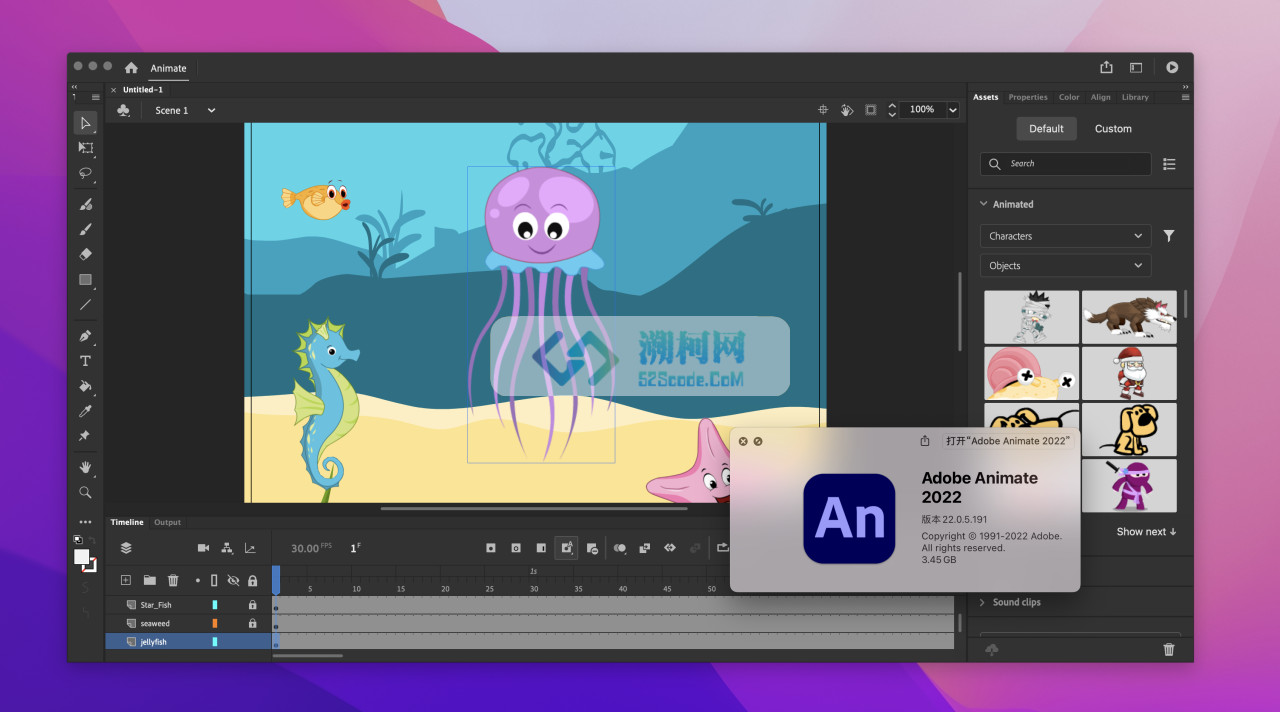The image size is (1280, 712).
Task: Click the Add Camera icon in timeline
Action: tap(204, 548)
